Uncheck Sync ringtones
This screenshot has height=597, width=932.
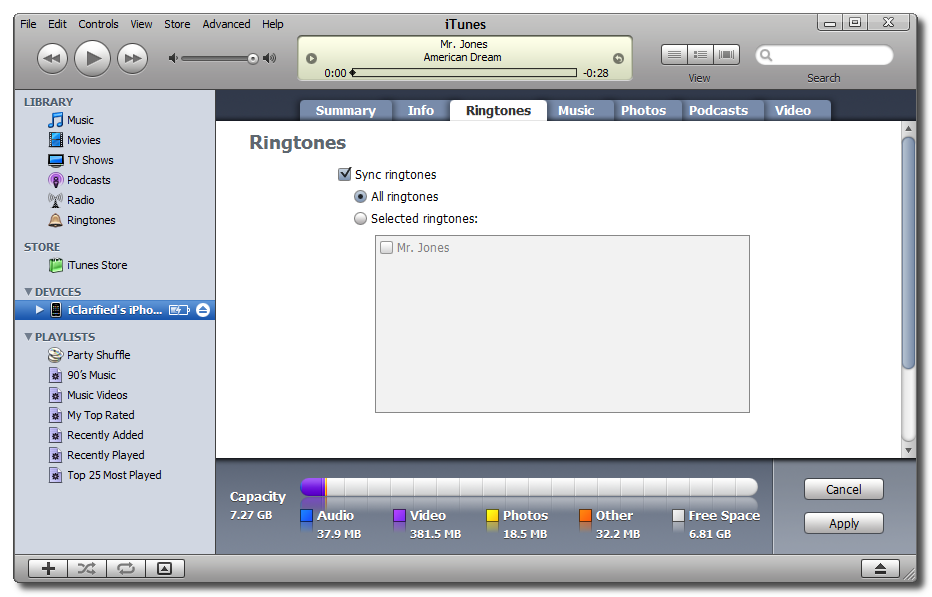(x=344, y=174)
